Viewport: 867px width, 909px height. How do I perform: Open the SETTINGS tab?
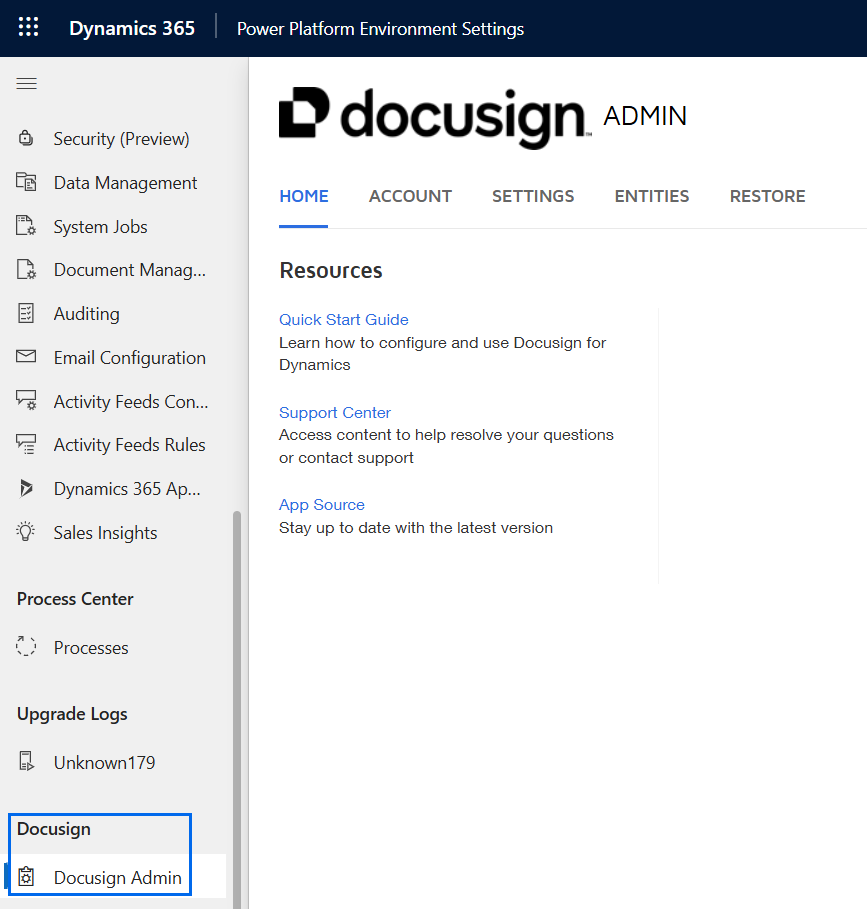(x=533, y=197)
